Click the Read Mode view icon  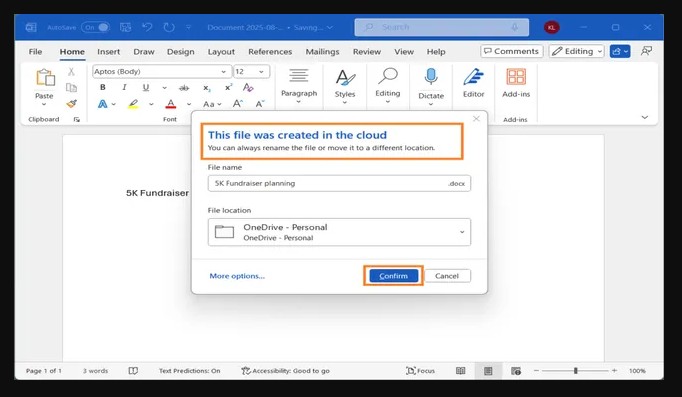coord(461,371)
